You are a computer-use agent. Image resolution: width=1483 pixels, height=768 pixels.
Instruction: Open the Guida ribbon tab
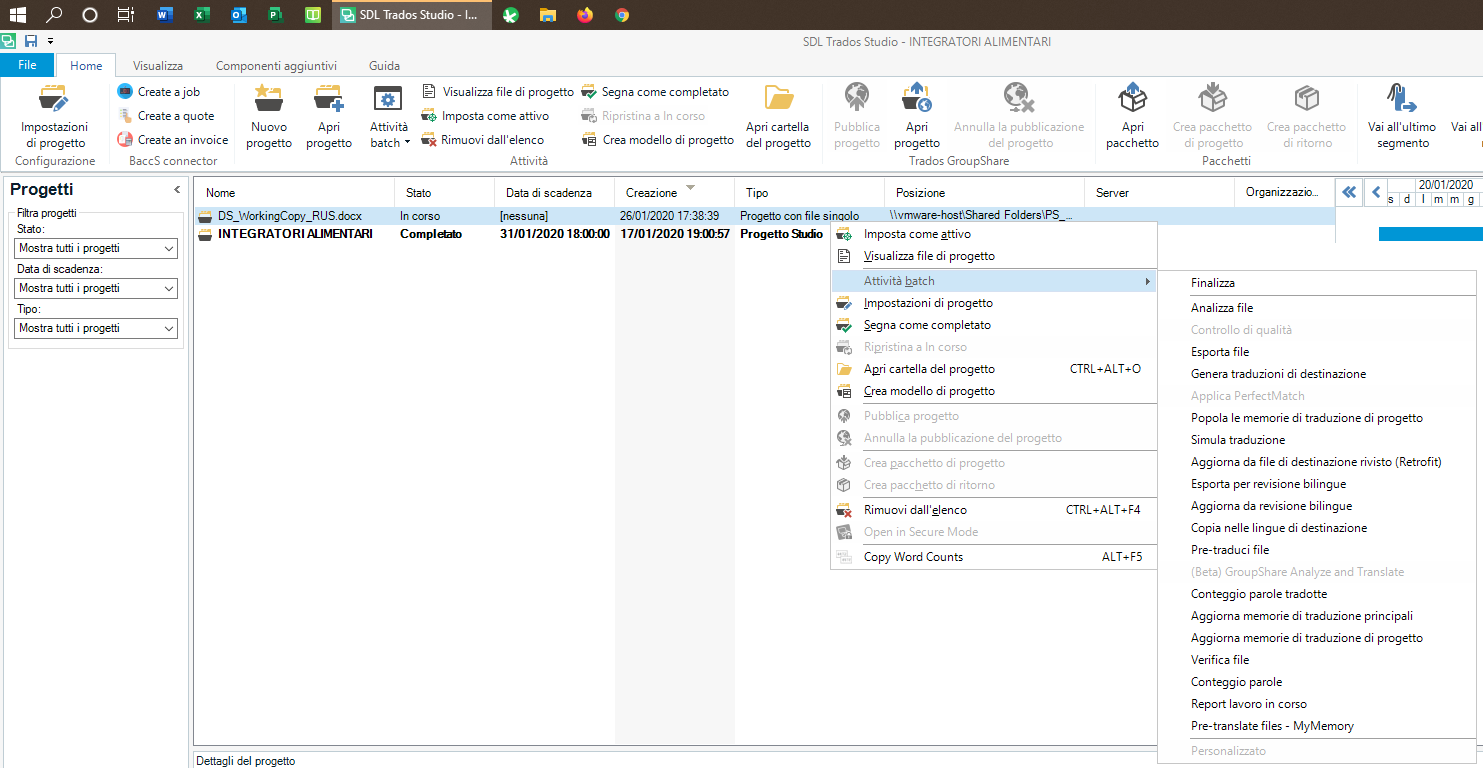384,66
